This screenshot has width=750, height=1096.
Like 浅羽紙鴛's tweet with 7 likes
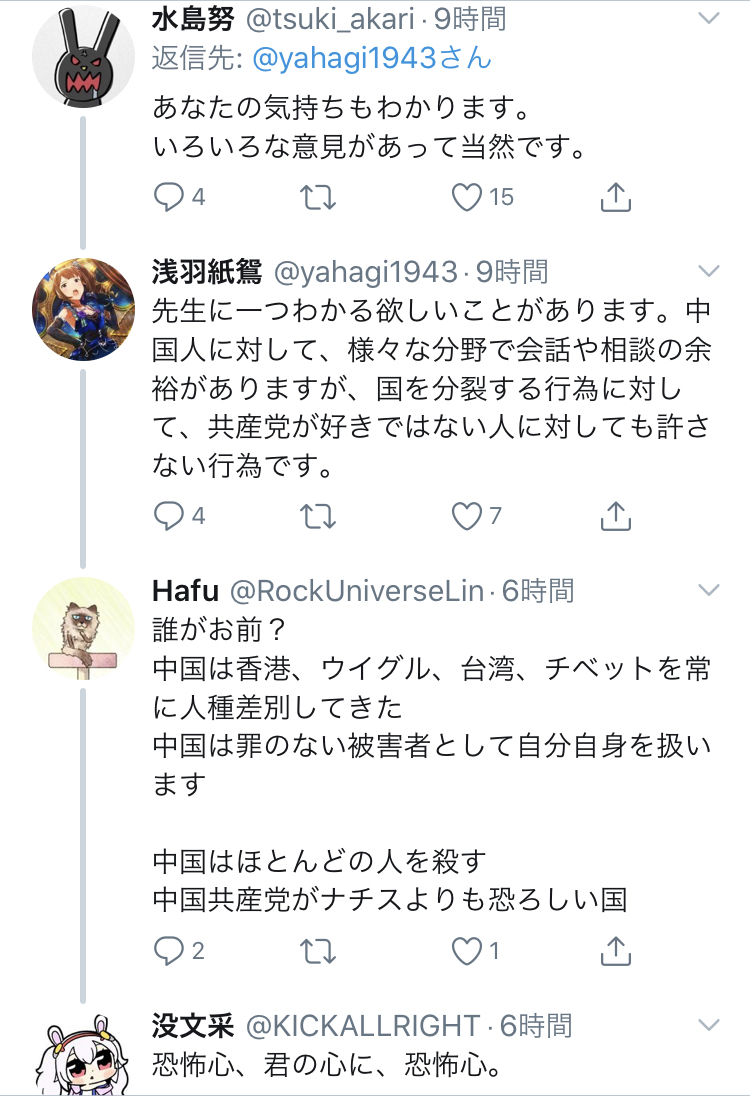(x=467, y=516)
